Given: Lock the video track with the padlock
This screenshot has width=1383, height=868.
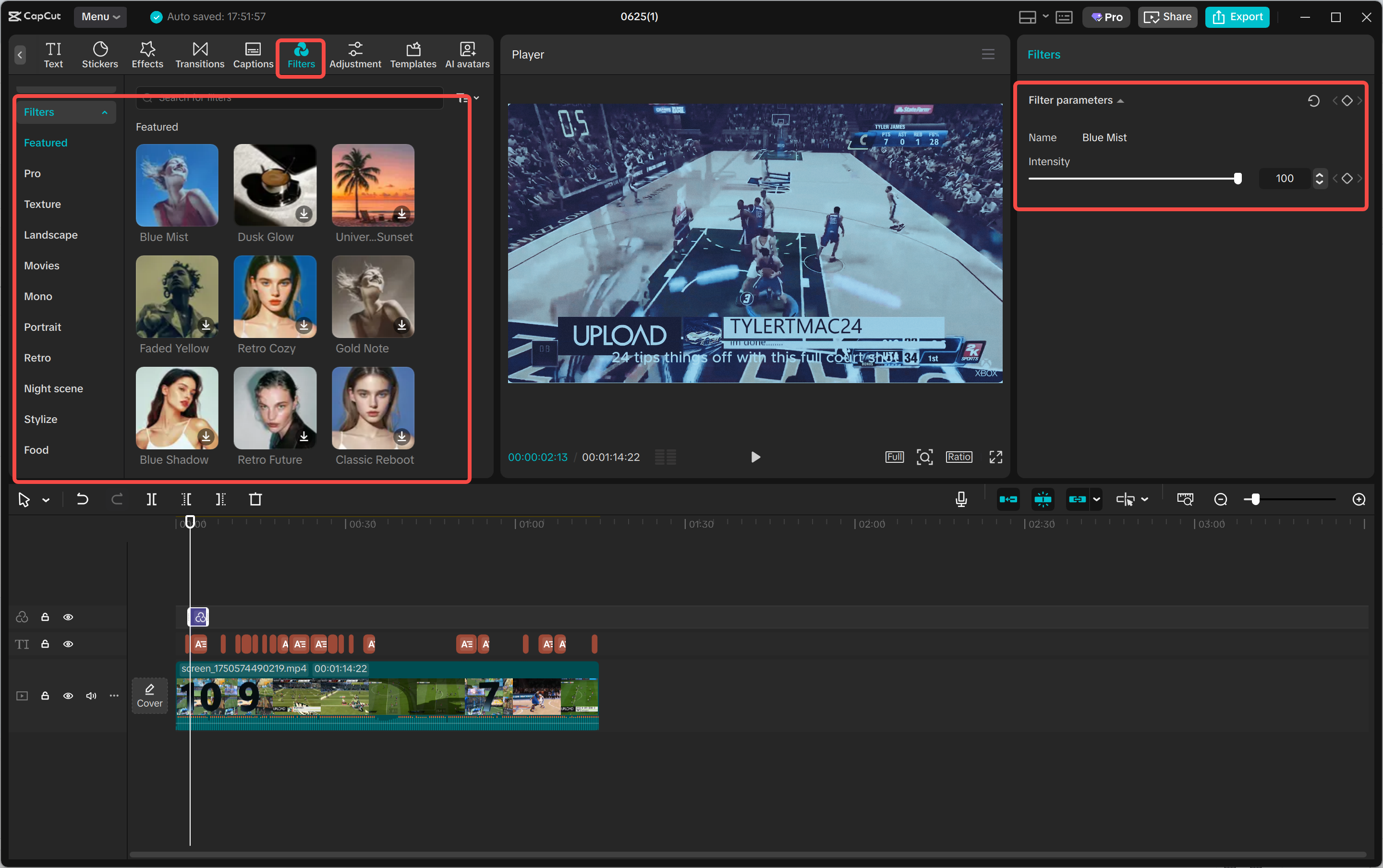Looking at the screenshot, I should coord(45,695).
